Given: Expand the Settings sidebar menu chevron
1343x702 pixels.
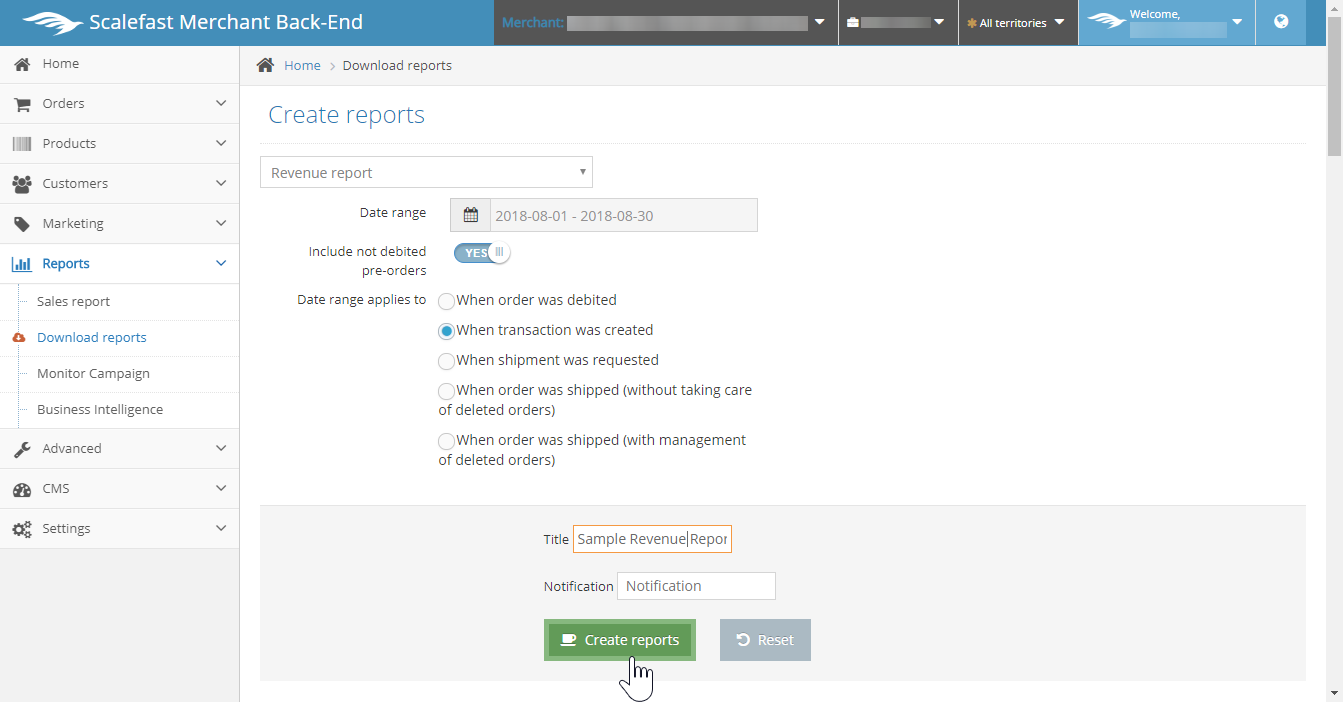Looking at the screenshot, I should [x=221, y=528].
